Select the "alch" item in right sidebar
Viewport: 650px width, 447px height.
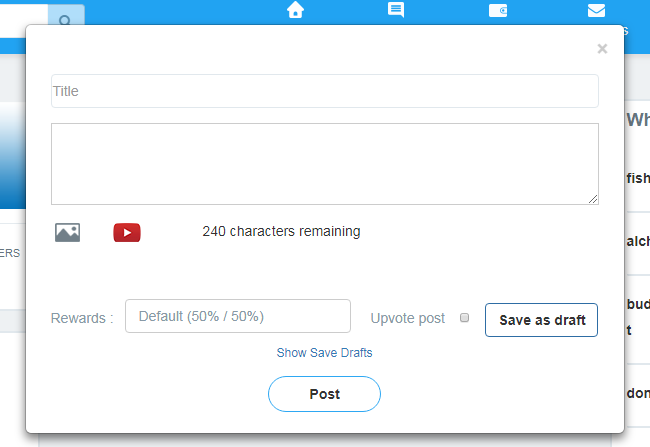click(638, 241)
